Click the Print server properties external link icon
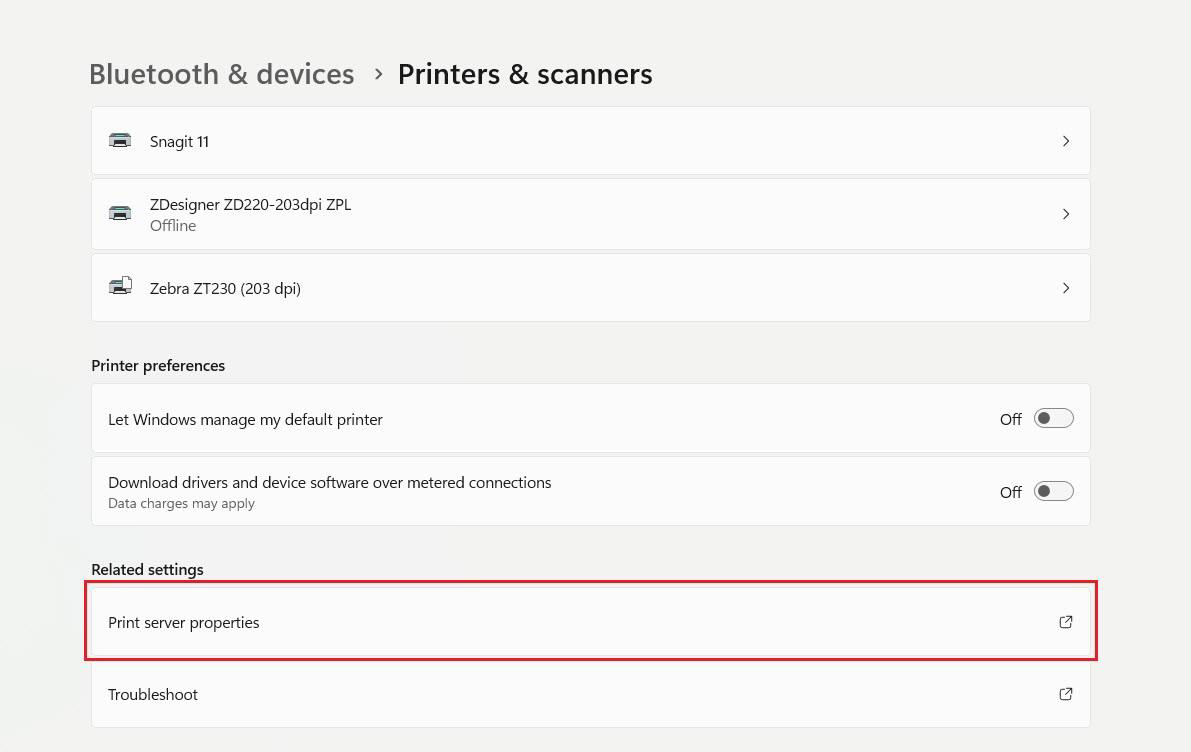This screenshot has width=1191, height=752. (x=1066, y=622)
